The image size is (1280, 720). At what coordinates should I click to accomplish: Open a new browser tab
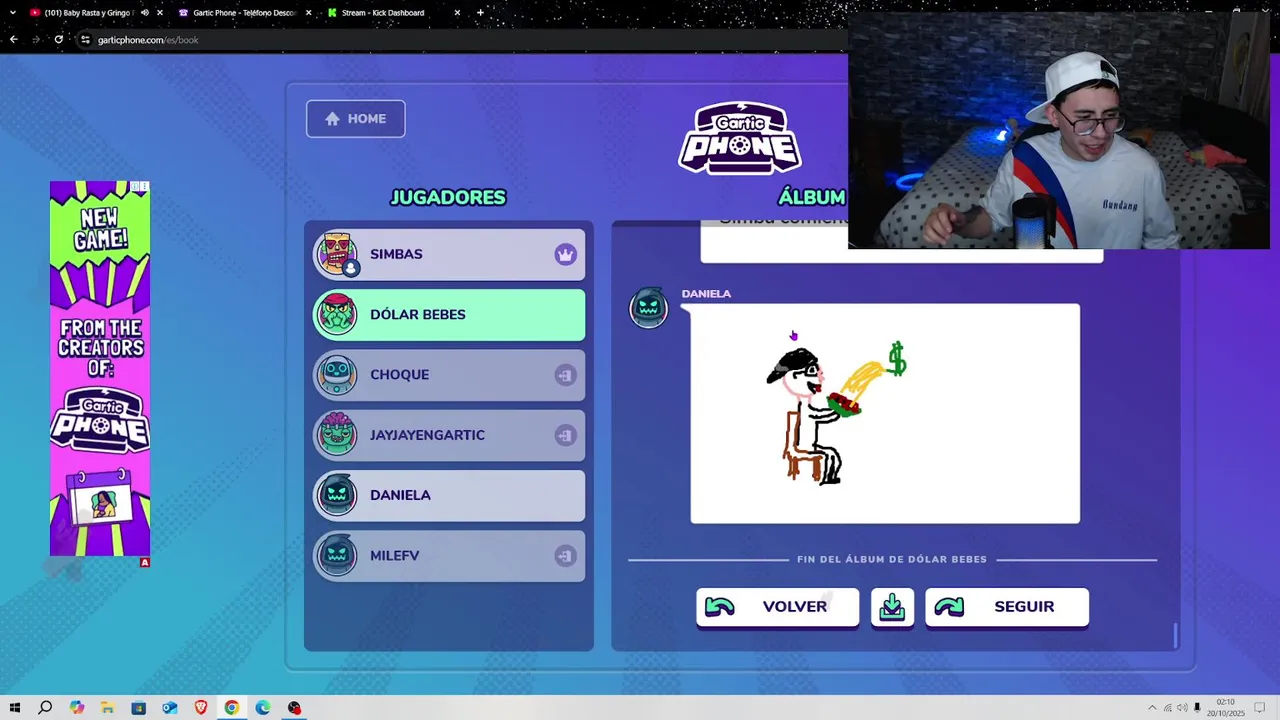click(480, 13)
